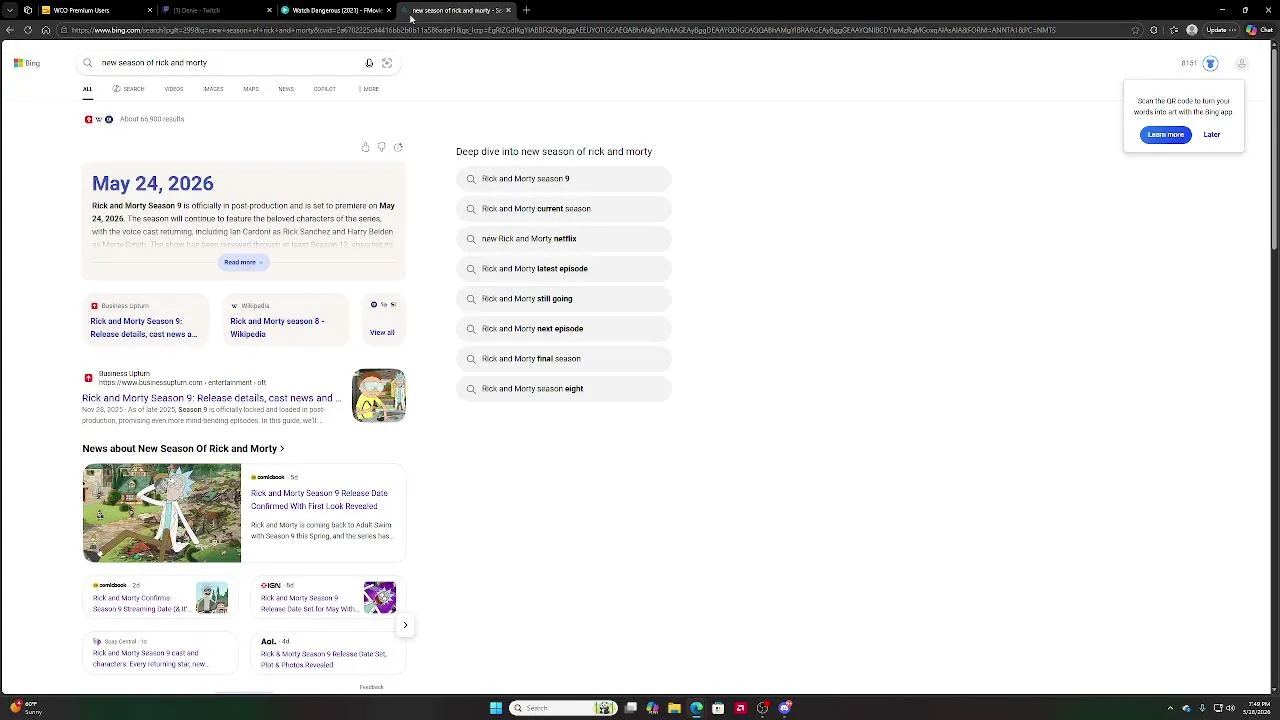This screenshot has width=1280, height=720.
Task: Open new browser tab with plus
Action: coord(526,10)
